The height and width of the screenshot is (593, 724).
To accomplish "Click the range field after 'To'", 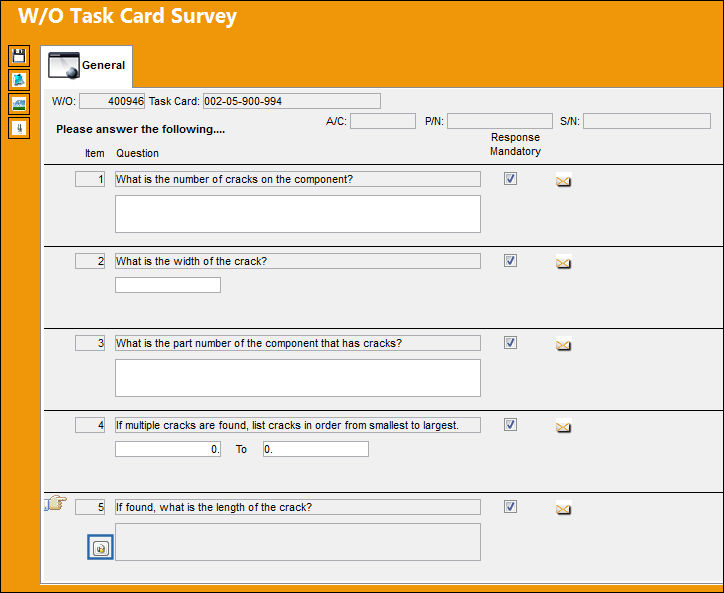I will click(316, 449).
